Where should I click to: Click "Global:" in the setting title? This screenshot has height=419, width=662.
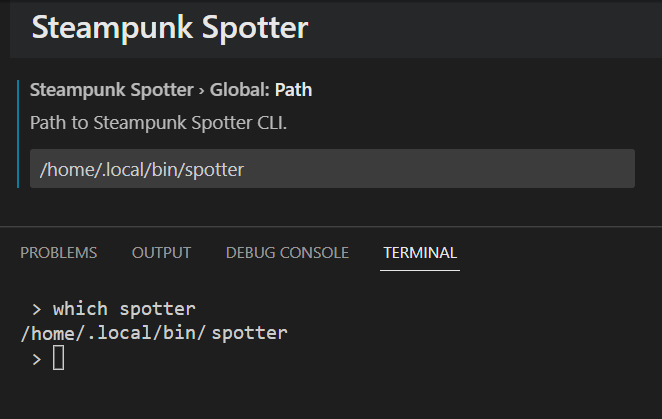click(x=240, y=90)
